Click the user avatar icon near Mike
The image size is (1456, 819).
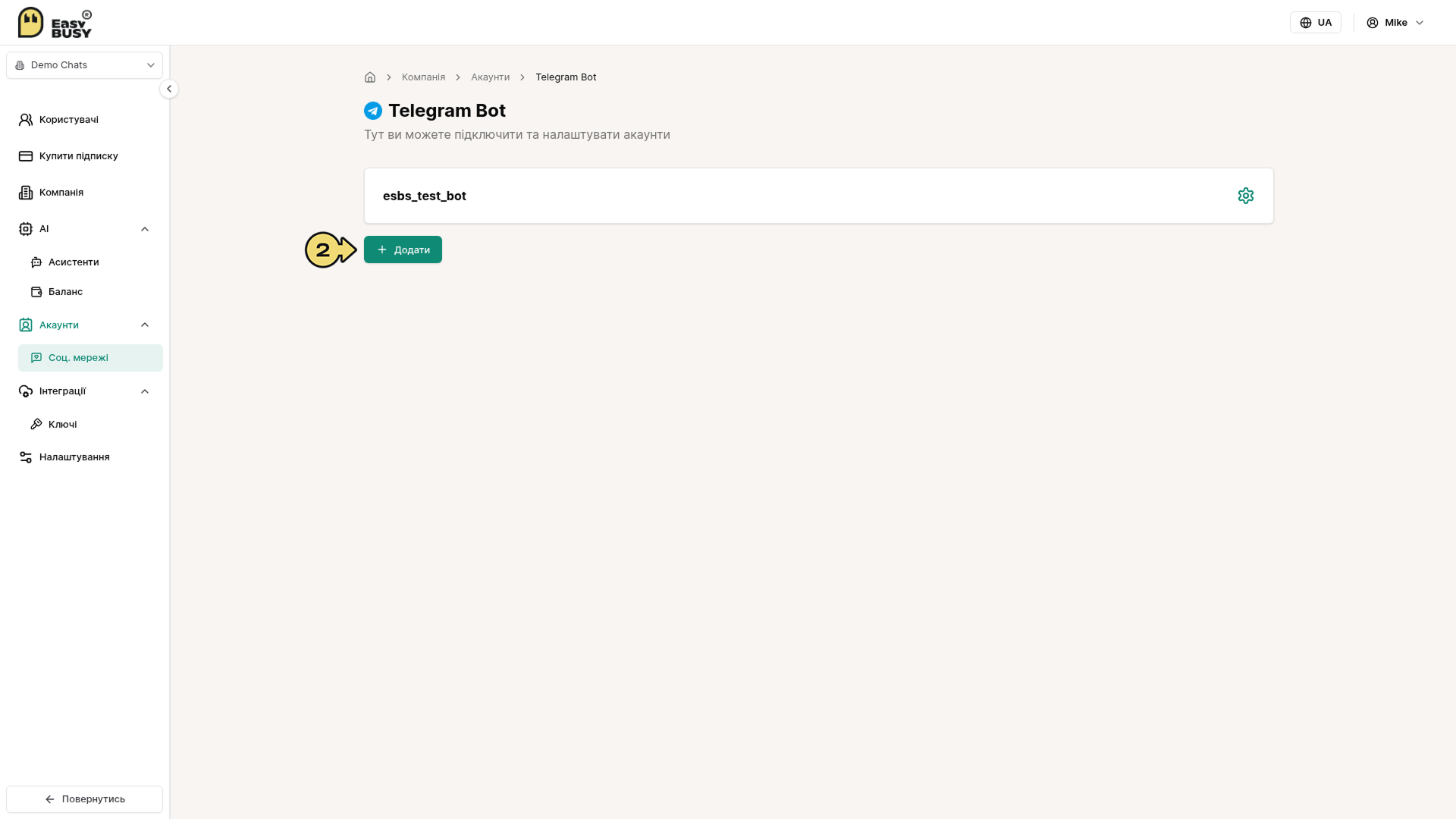click(1373, 23)
